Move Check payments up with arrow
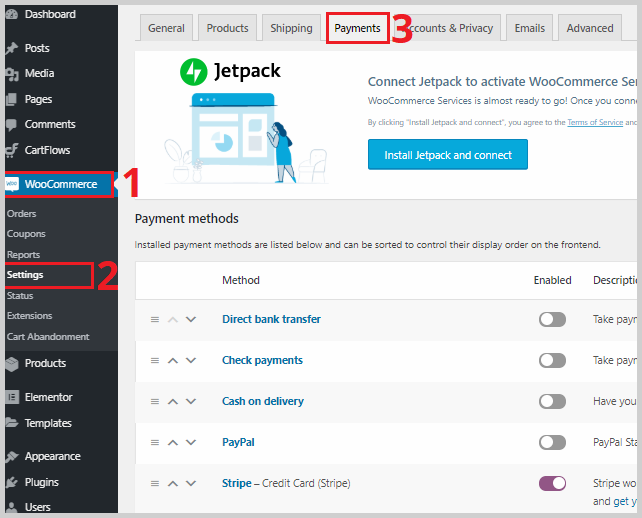Viewport: 642px width, 518px height. click(173, 360)
